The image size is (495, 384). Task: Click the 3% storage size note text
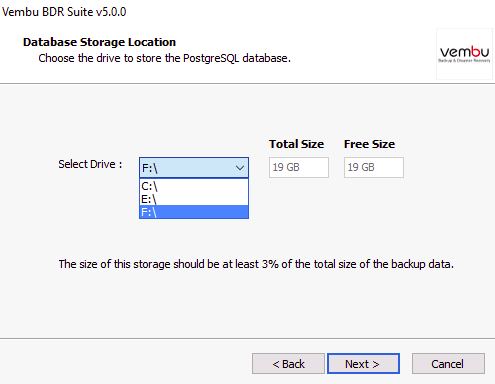pos(256,264)
